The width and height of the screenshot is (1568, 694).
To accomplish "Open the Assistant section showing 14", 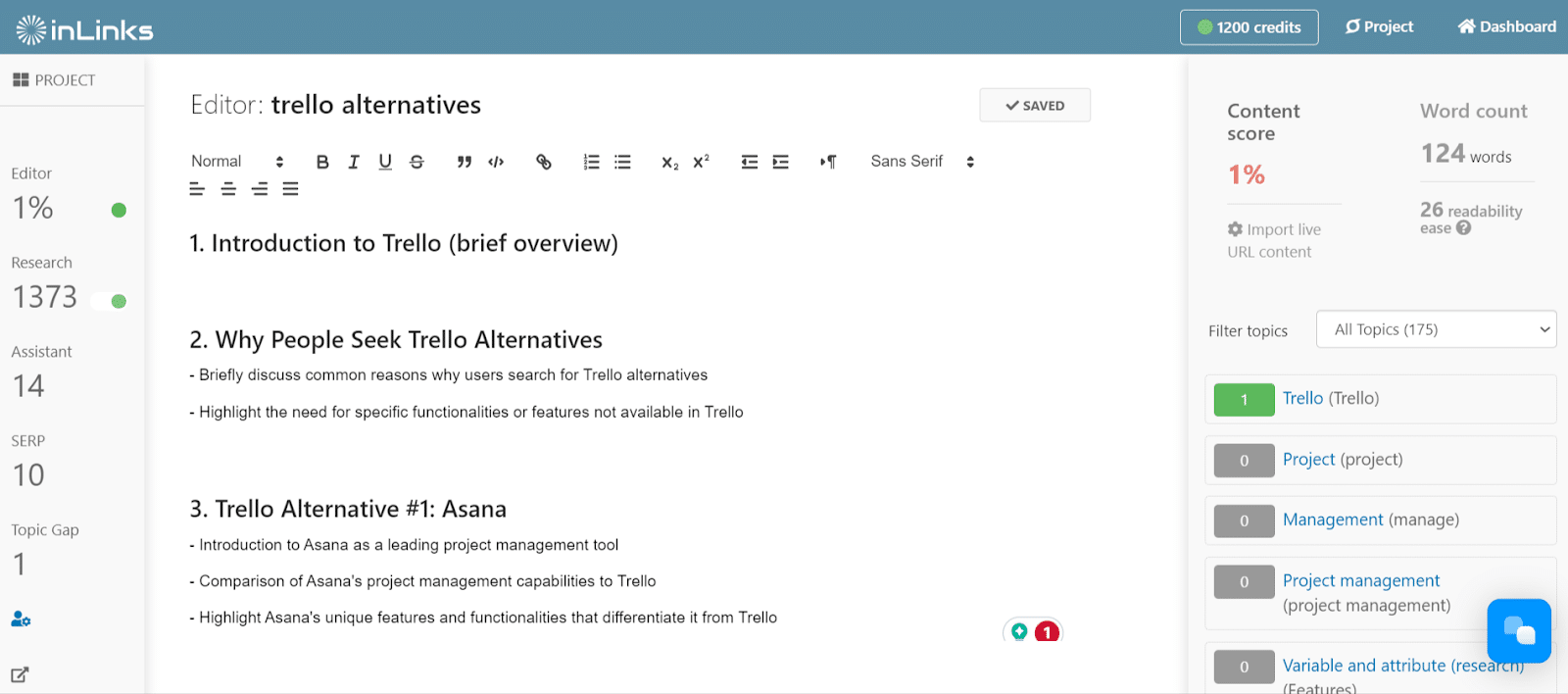I will pyautogui.click(x=41, y=372).
